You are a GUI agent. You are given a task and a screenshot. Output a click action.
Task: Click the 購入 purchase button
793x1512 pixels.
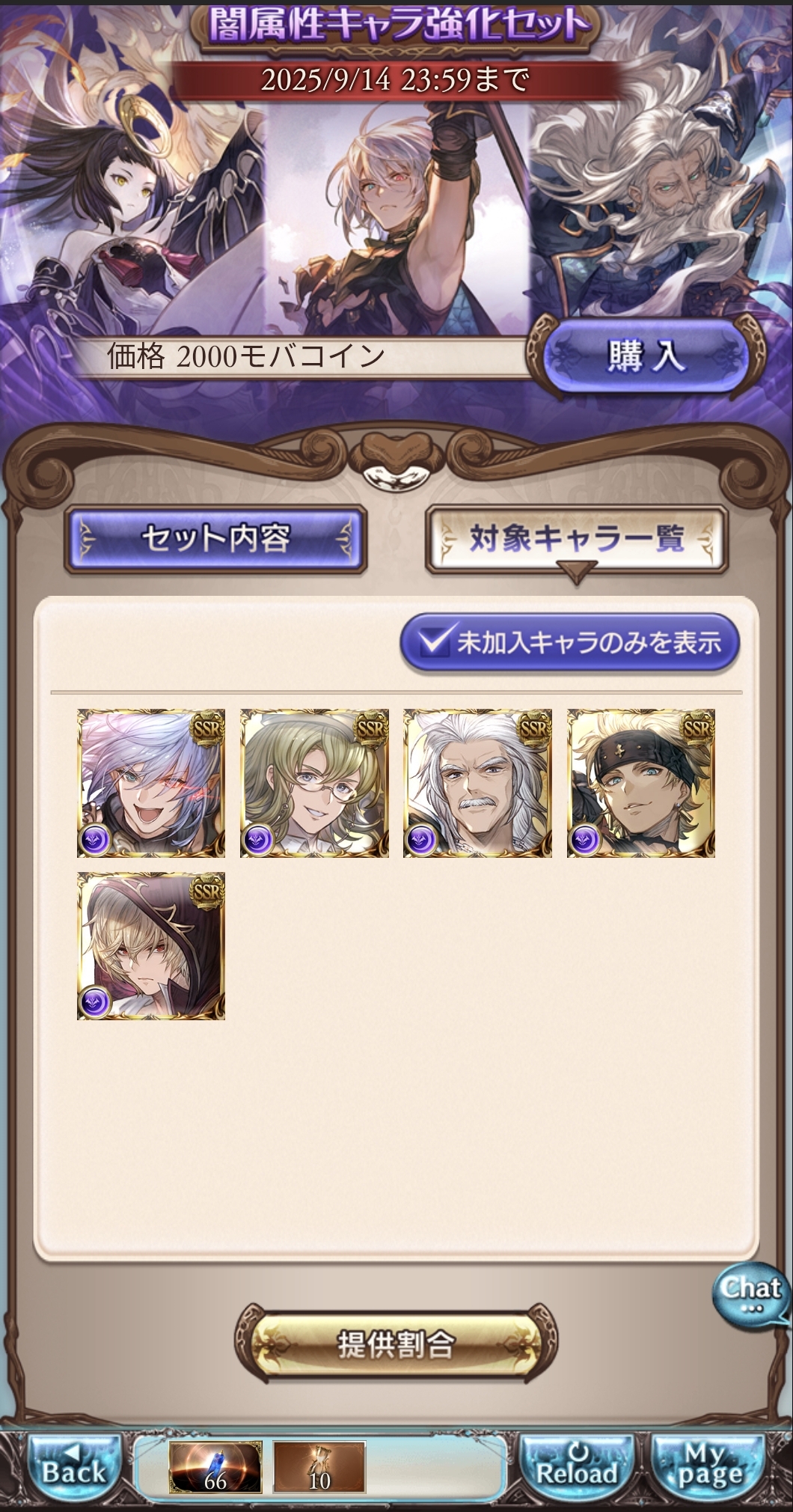(x=645, y=356)
